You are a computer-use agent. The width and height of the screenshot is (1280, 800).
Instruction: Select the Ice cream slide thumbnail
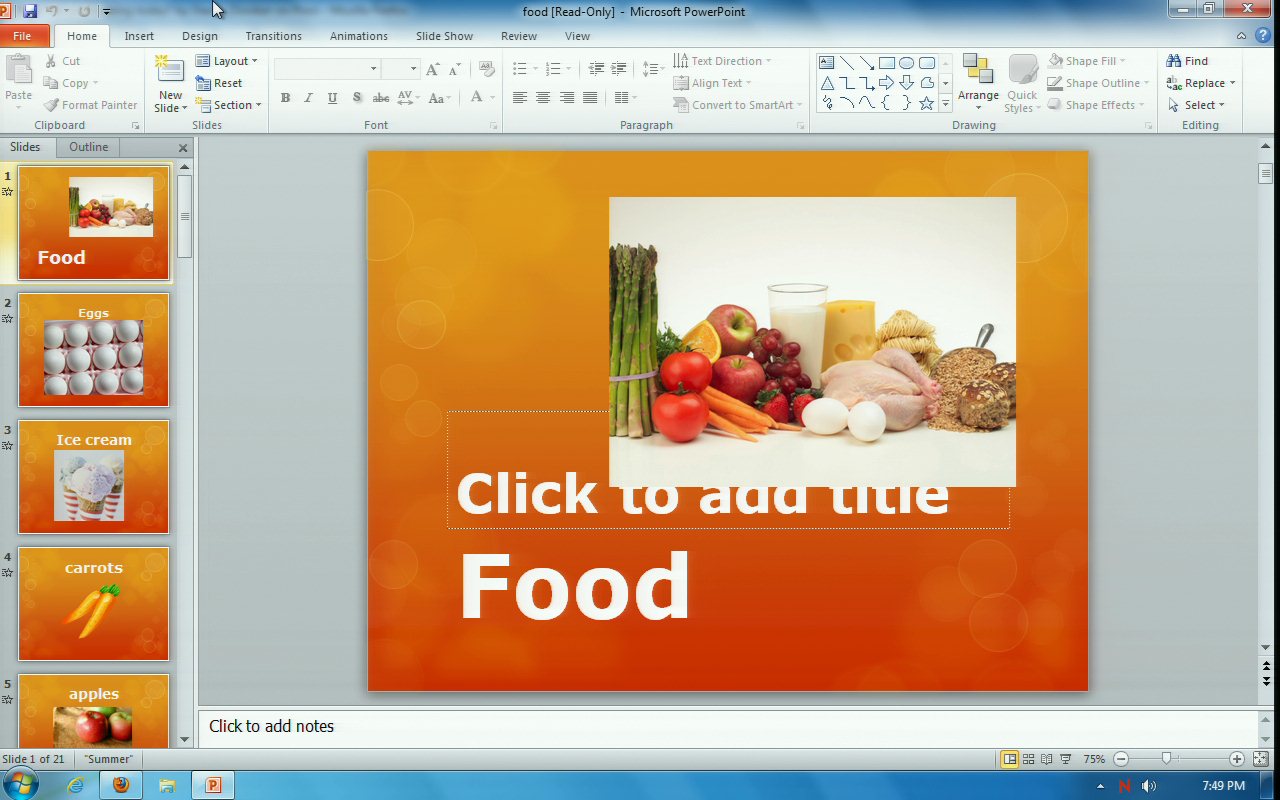coord(94,477)
